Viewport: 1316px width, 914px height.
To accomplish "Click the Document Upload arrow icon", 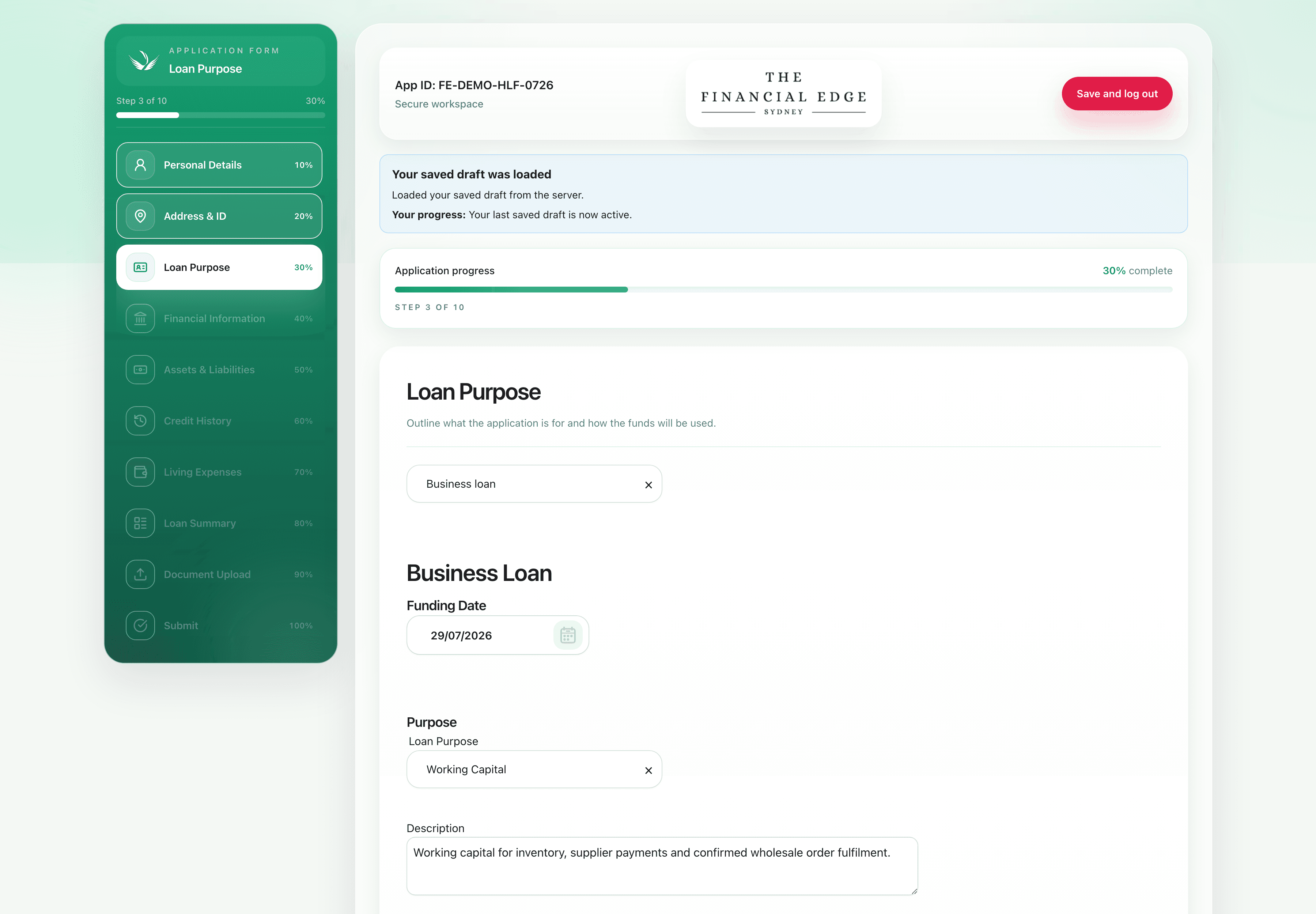I will click(x=140, y=574).
